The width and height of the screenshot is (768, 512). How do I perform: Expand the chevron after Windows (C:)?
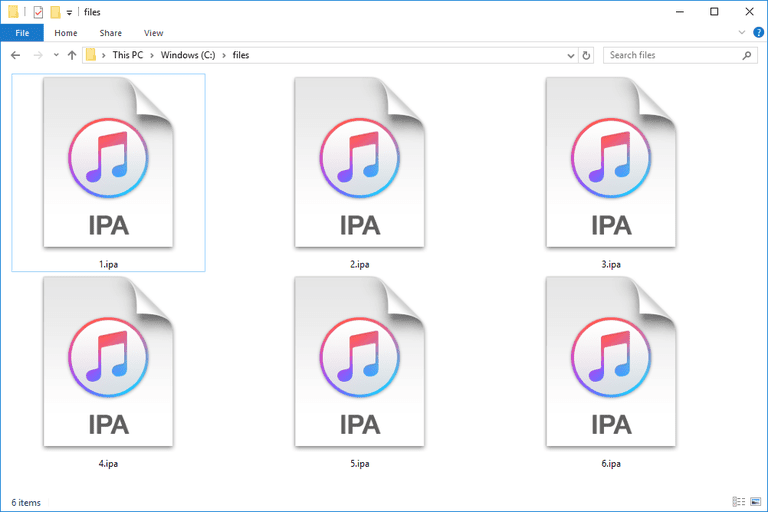(x=224, y=55)
